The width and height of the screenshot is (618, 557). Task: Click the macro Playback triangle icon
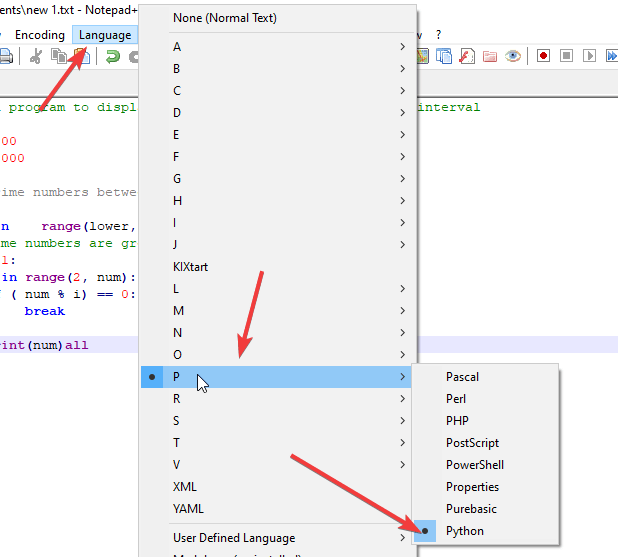coord(589,56)
